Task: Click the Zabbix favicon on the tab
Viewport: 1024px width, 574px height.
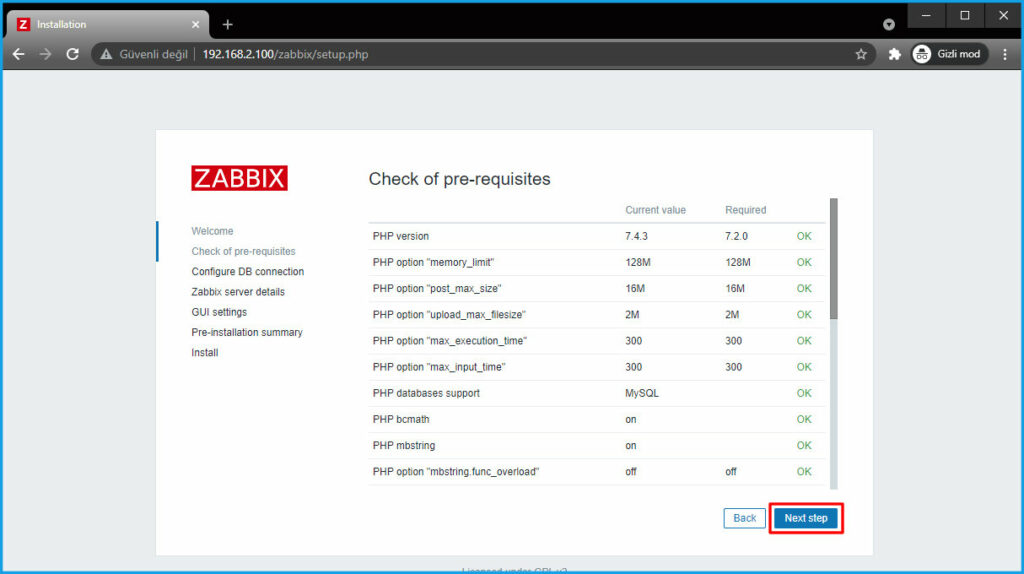Action: 24,25
